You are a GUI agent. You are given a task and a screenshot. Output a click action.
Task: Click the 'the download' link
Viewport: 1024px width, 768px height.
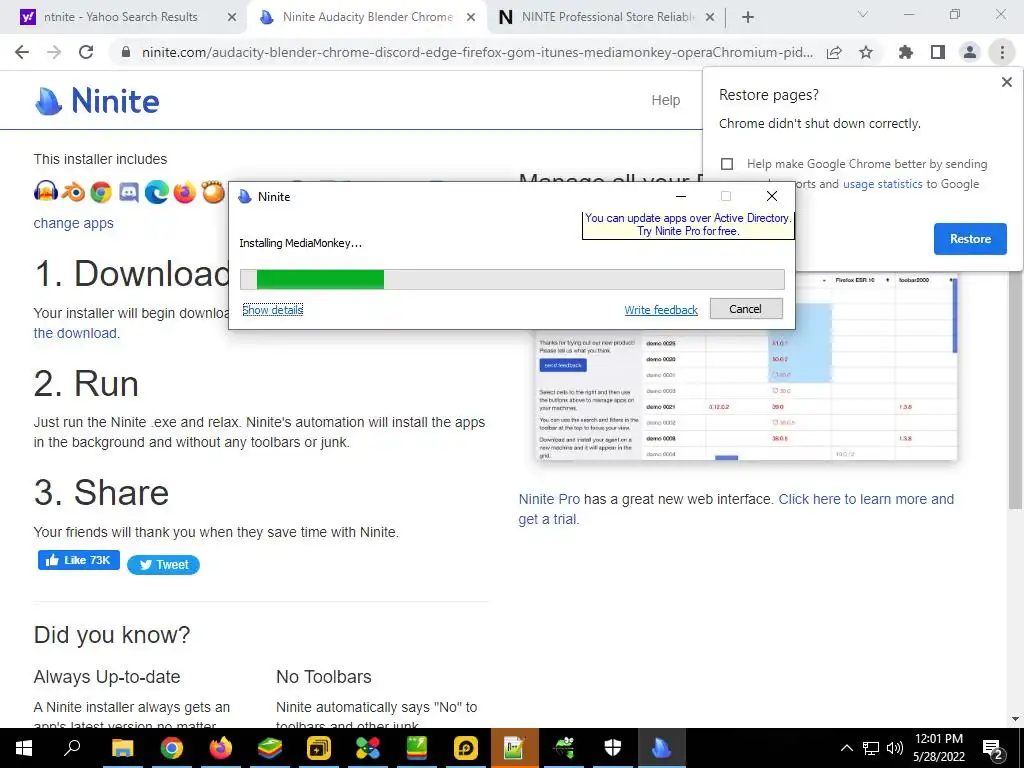pos(75,333)
